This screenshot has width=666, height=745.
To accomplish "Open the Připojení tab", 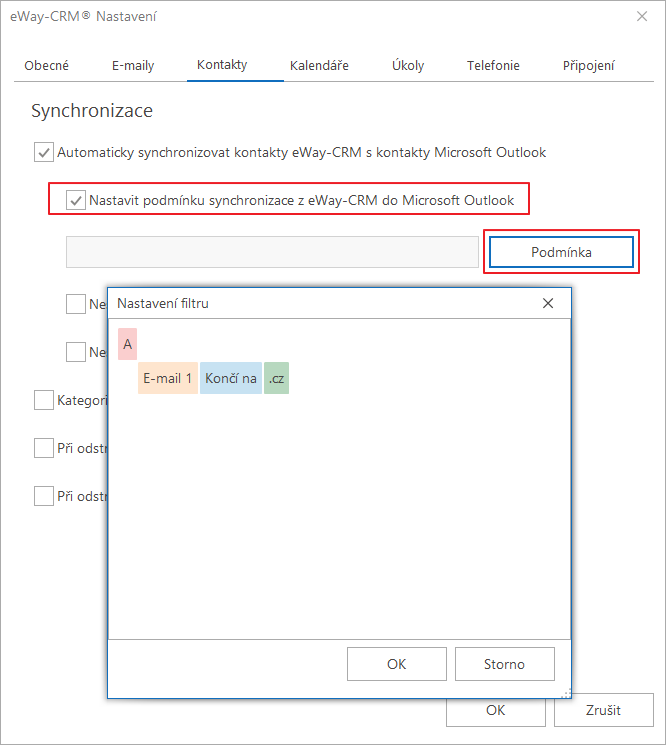I will click(588, 66).
